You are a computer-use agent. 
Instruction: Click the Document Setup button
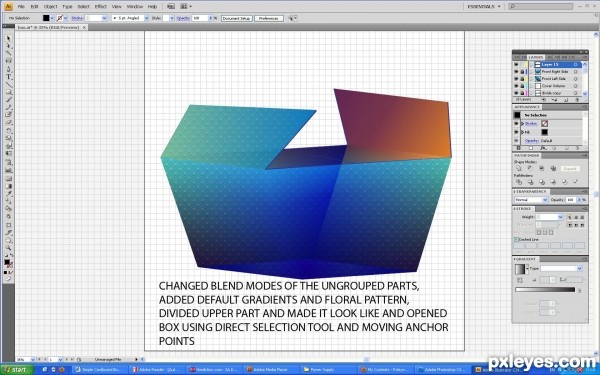(x=237, y=18)
